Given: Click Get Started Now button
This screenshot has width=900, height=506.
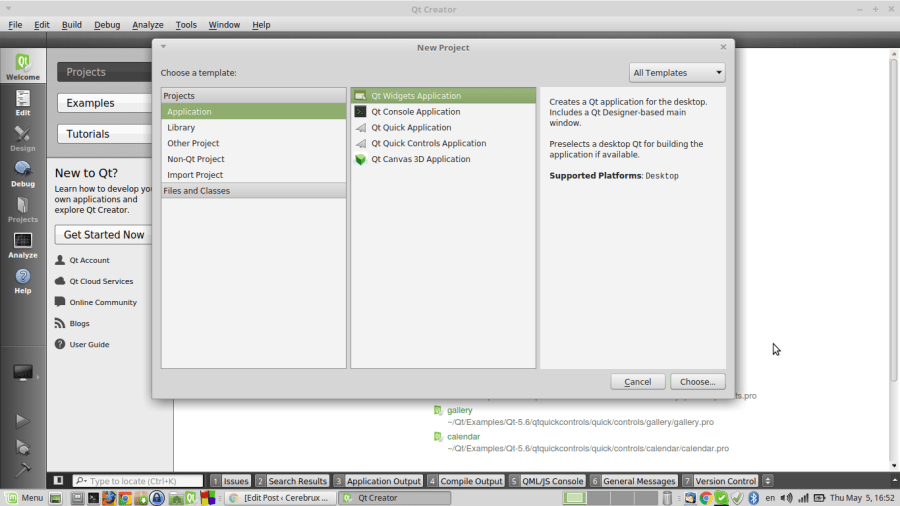Looking at the screenshot, I should [x=104, y=235].
